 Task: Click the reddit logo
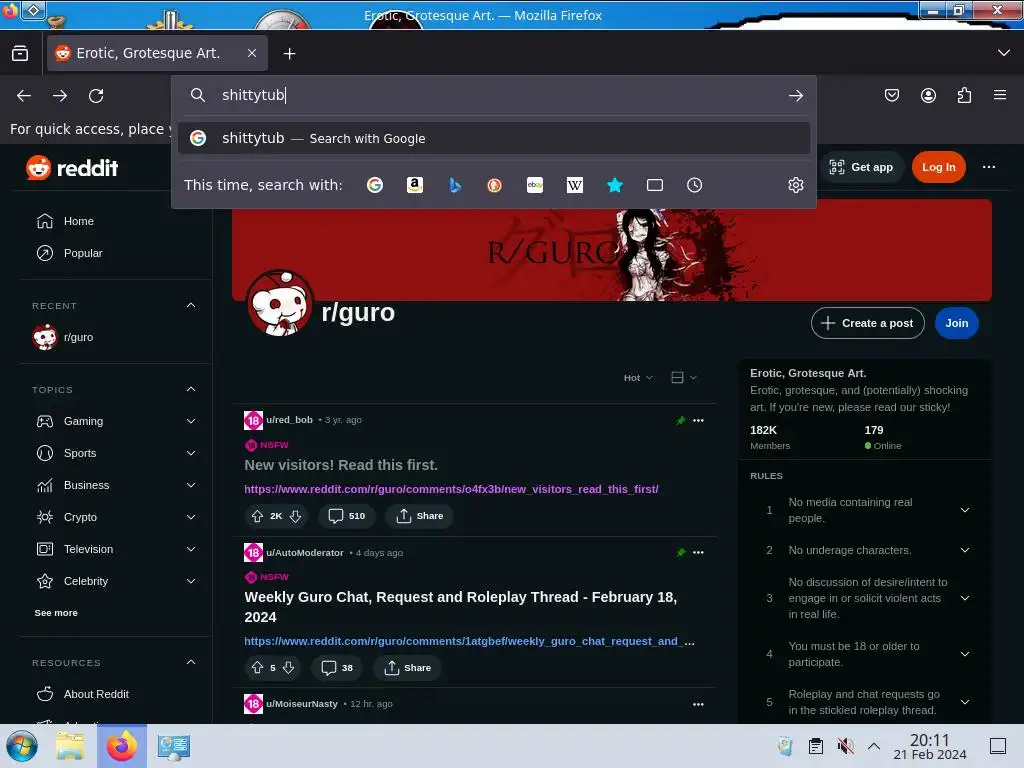point(72,168)
